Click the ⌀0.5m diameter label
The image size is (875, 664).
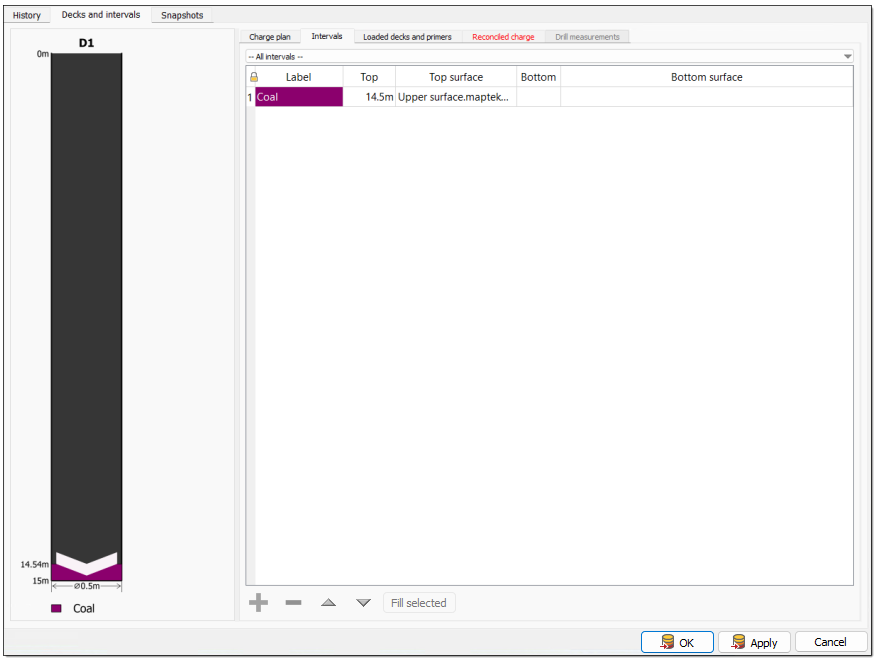click(86, 586)
